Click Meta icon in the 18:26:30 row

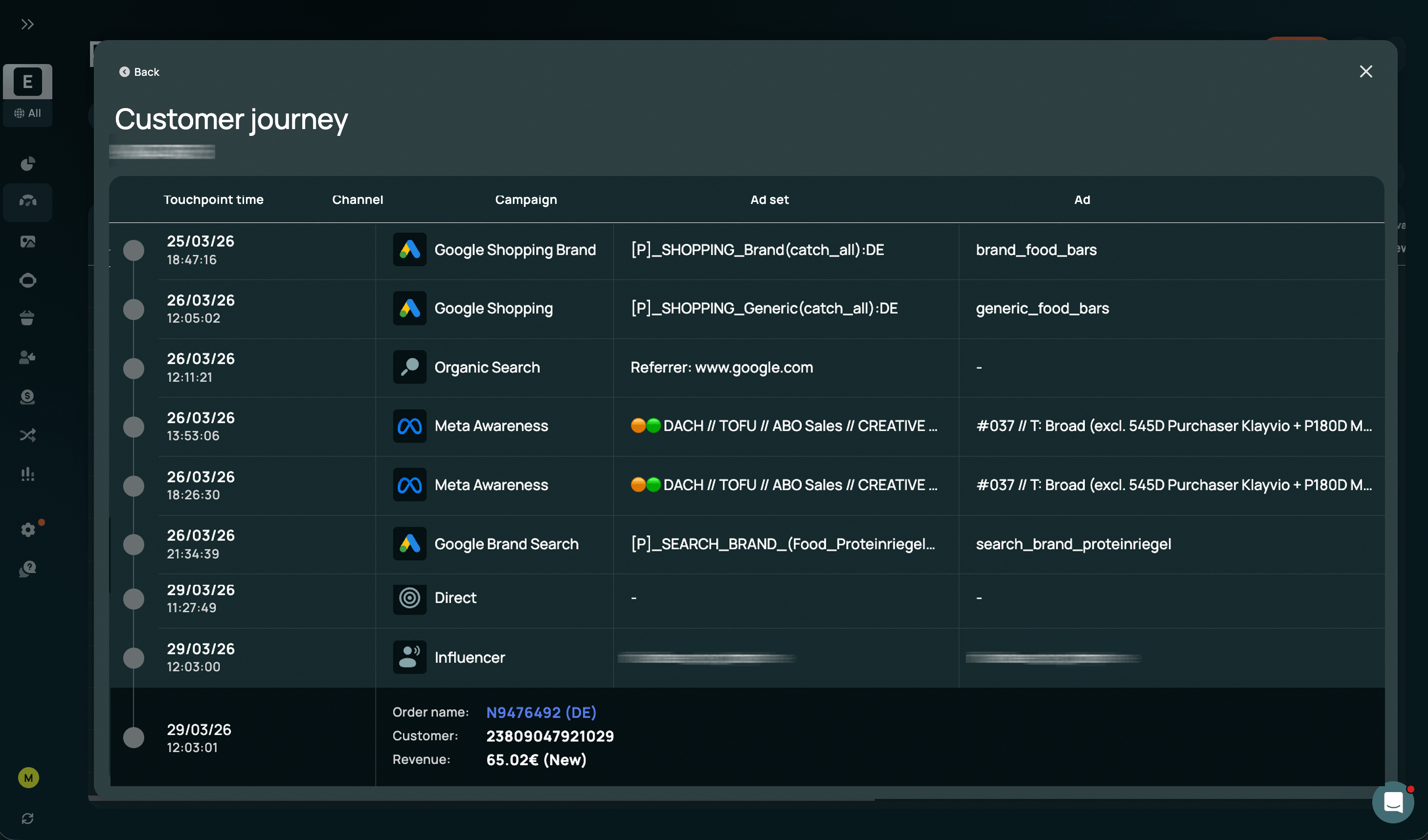pyautogui.click(x=410, y=485)
